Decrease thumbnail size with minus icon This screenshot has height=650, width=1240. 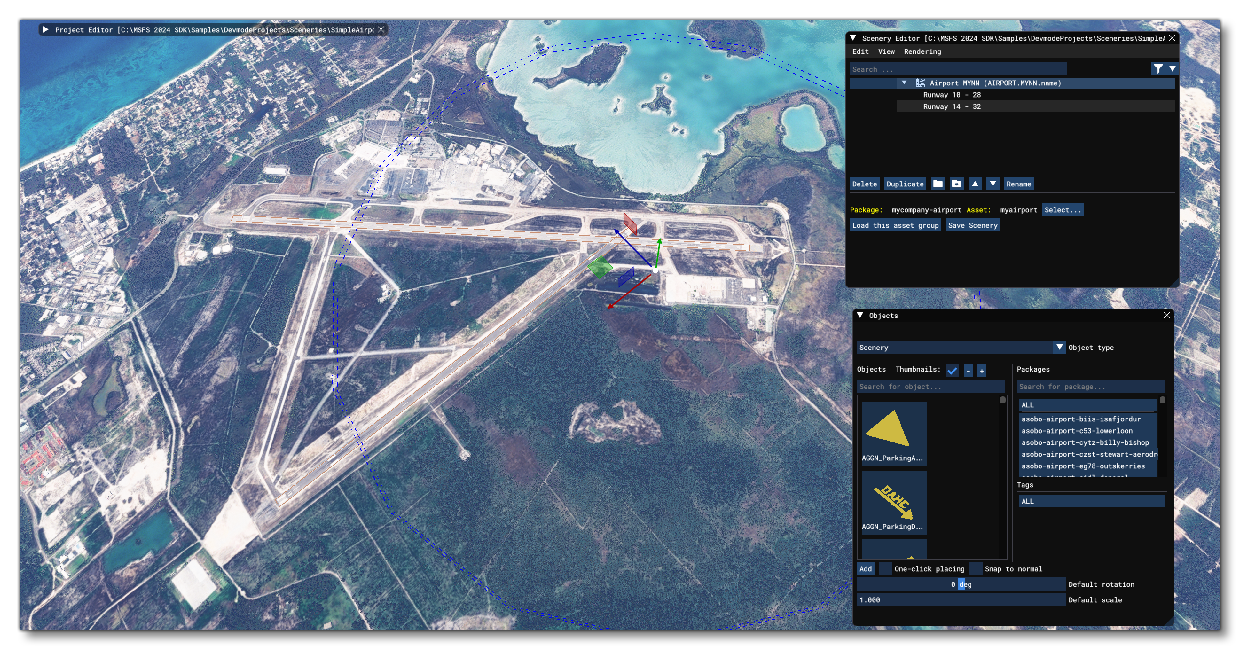click(968, 370)
